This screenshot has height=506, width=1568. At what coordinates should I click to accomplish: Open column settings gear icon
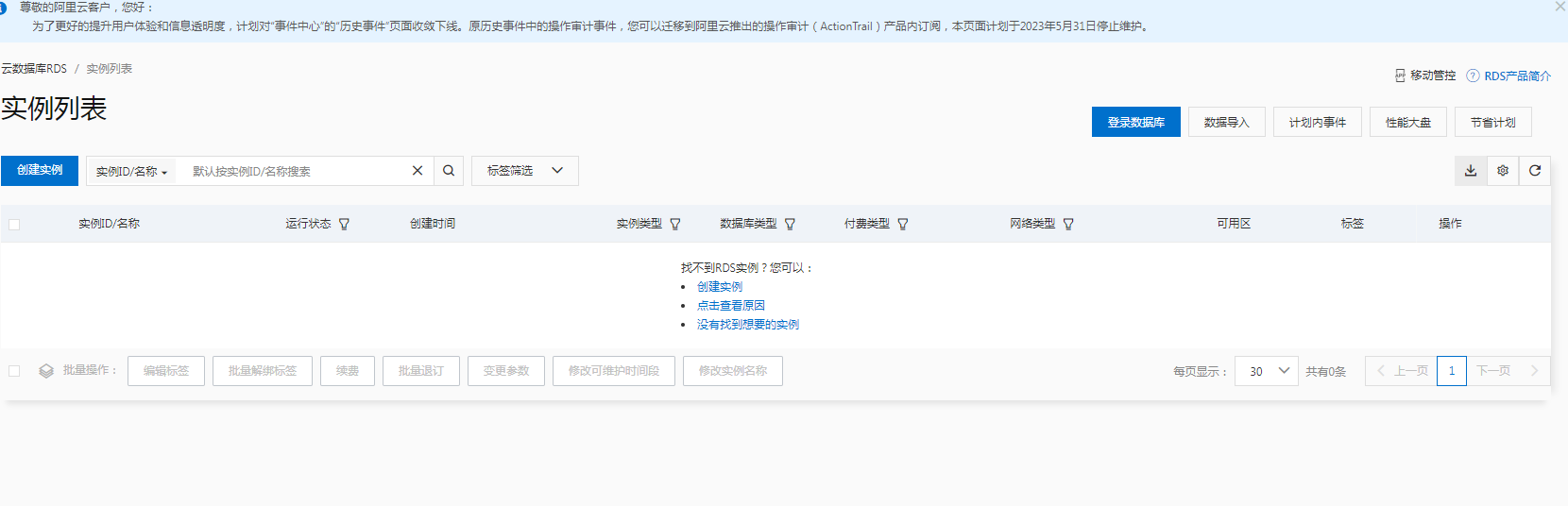click(x=1503, y=171)
